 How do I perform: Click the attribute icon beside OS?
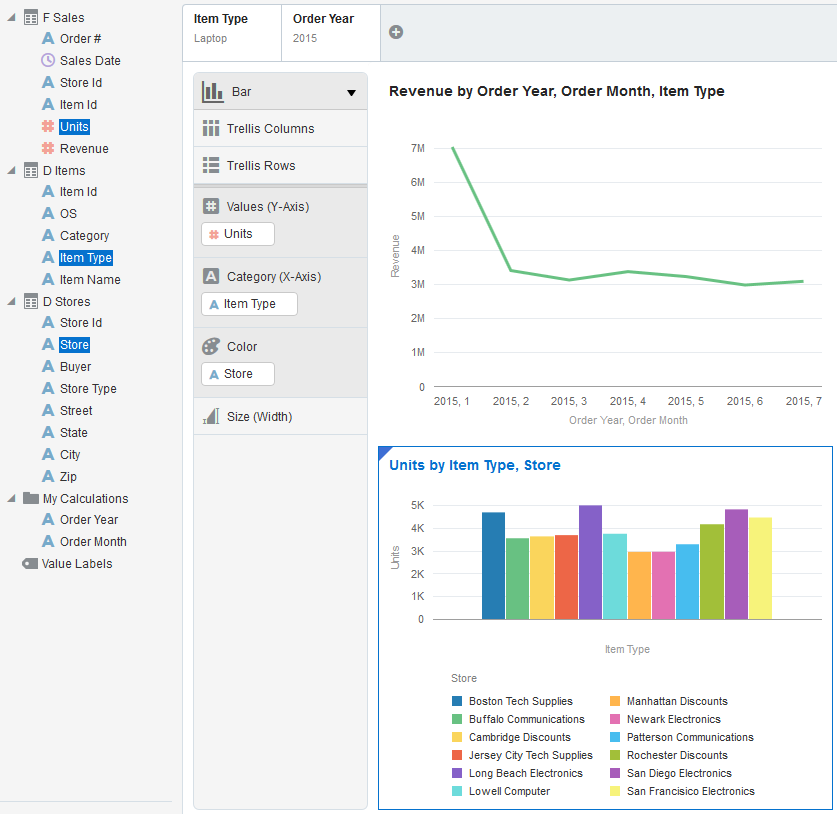pos(48,214)
